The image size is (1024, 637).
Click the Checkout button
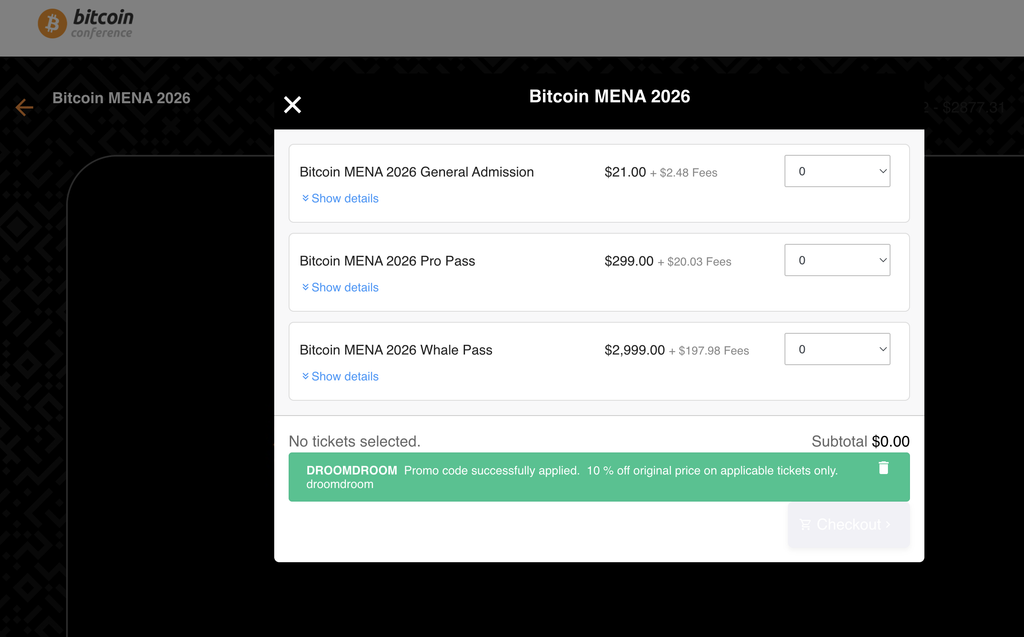pos(848,525)
